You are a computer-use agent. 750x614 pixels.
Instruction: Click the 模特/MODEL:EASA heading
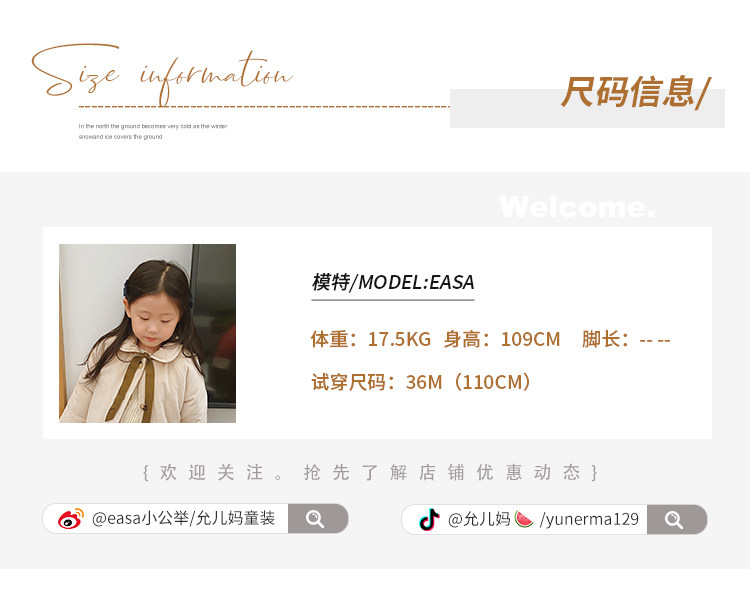coord(393,282)
